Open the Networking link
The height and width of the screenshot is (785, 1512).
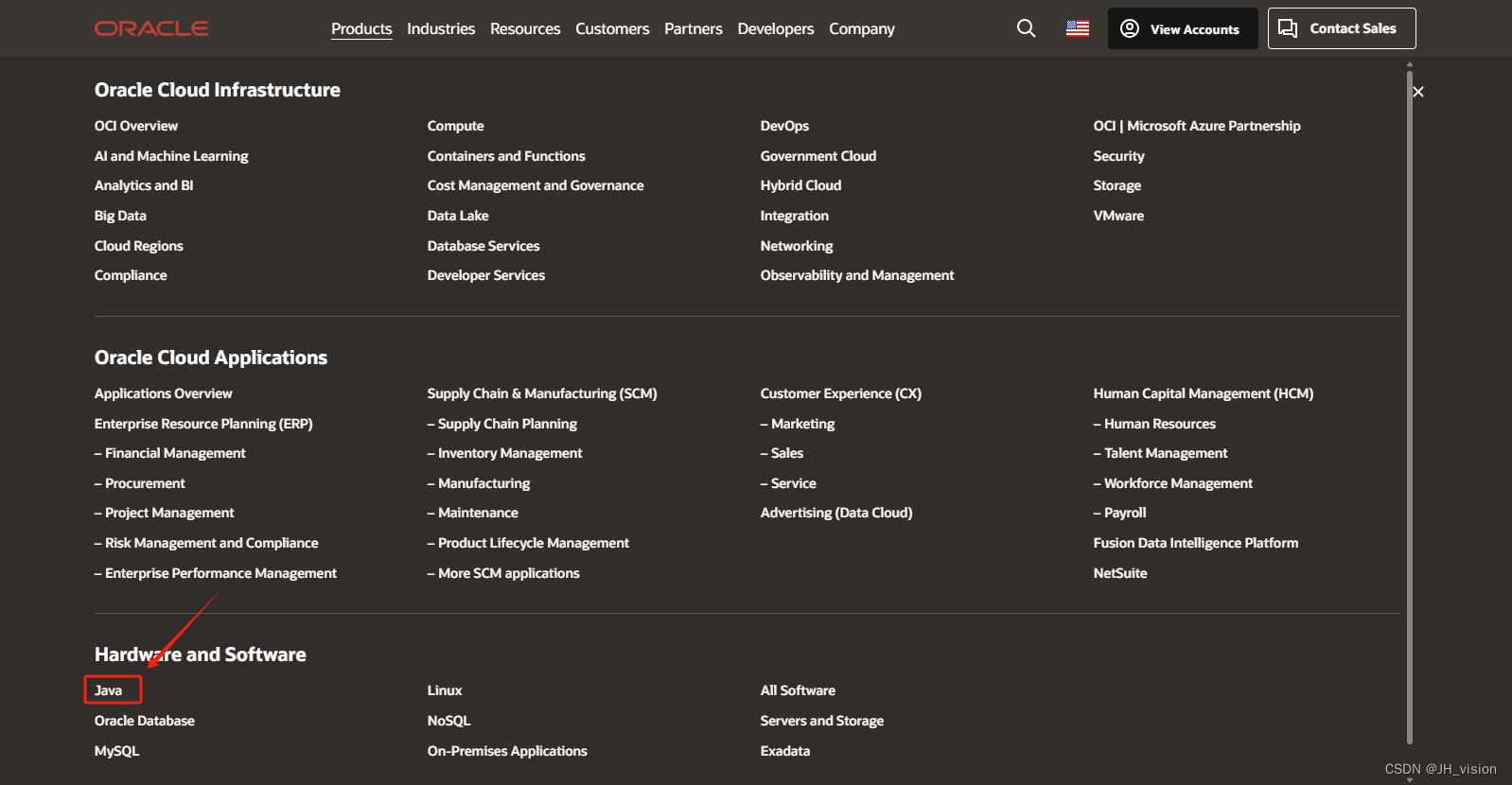click(797, 246)
